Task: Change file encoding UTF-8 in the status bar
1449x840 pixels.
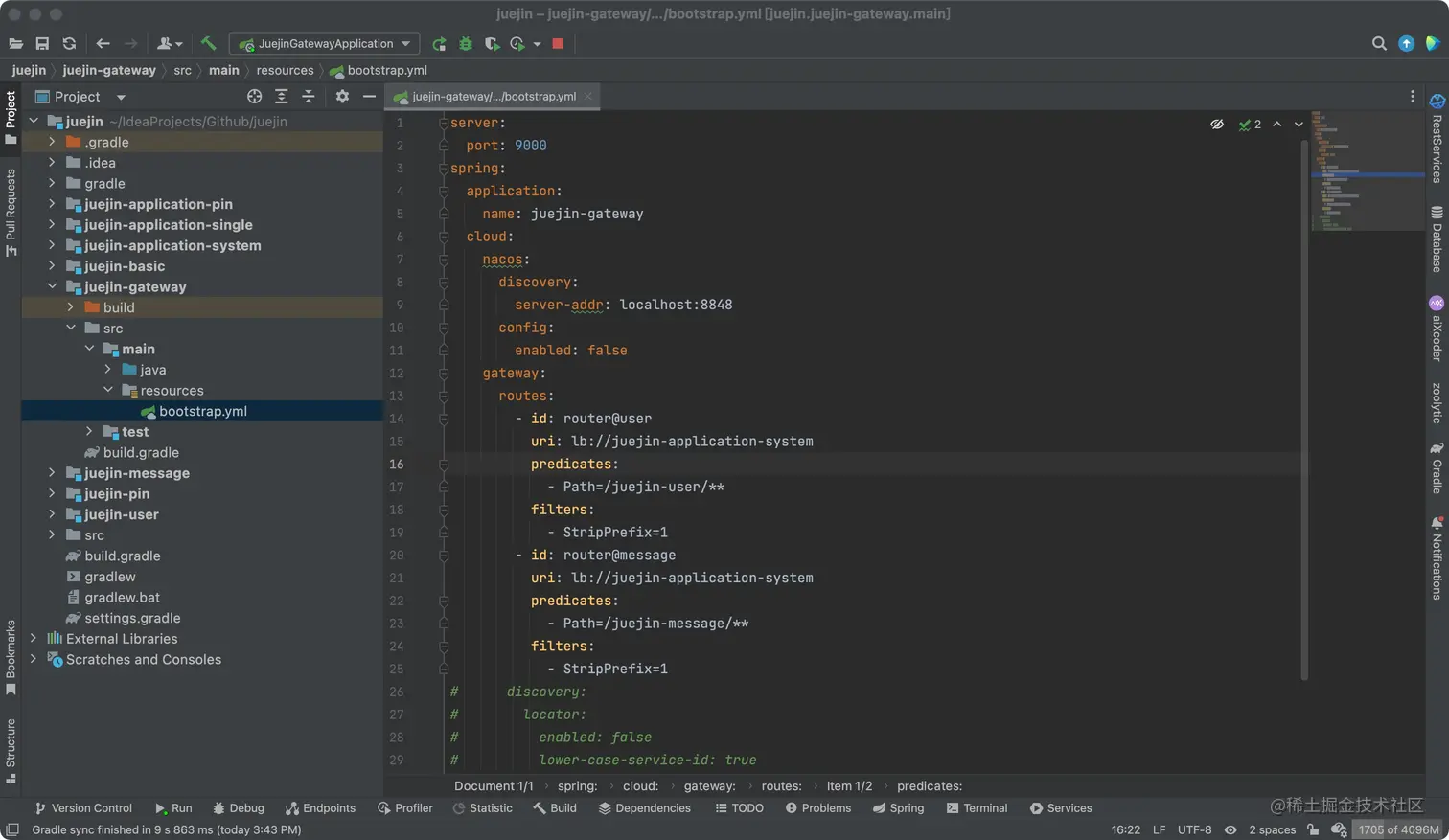Action: tap(1194, 829)
